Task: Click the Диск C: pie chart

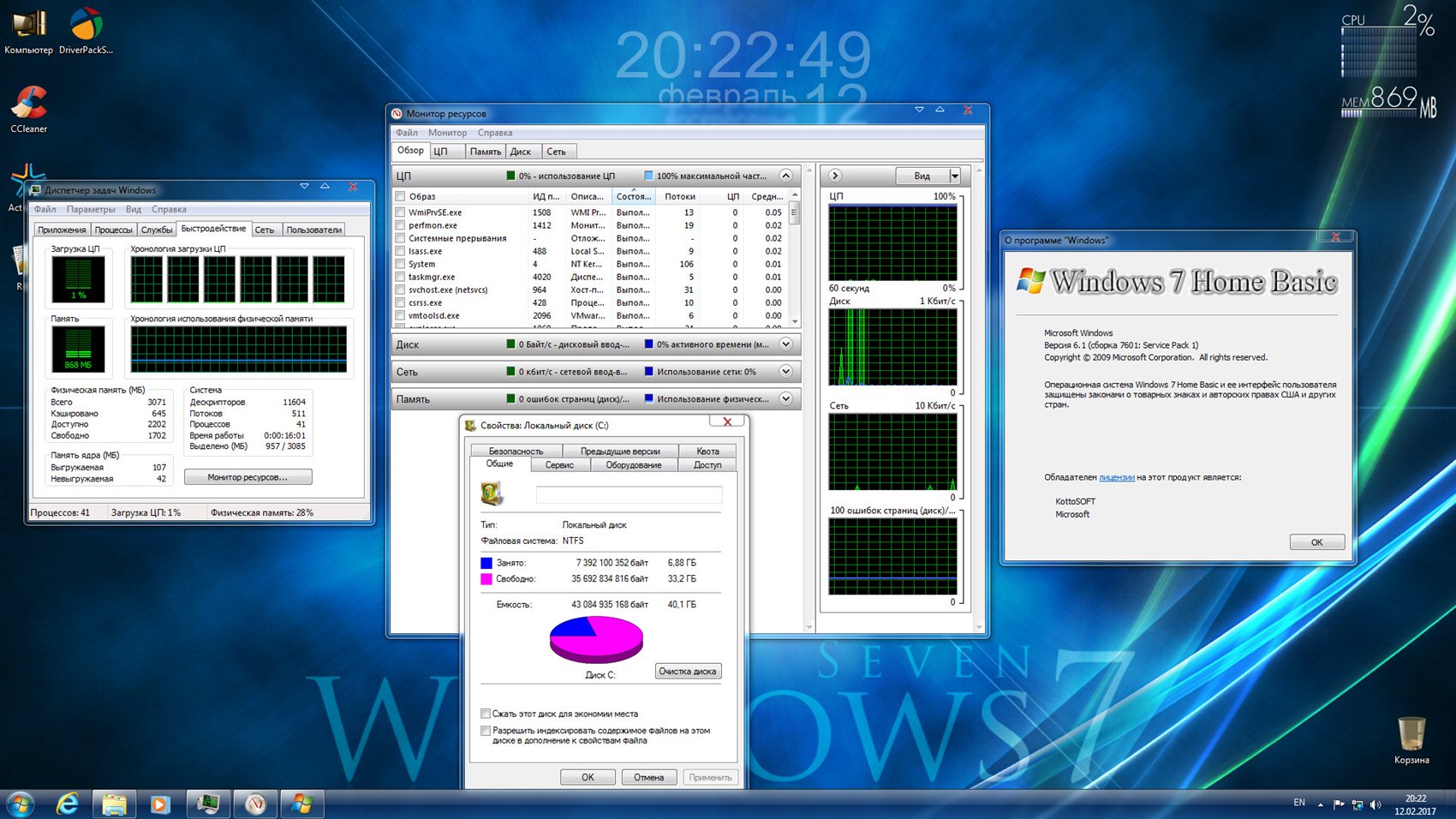Action: click(596, 639)
